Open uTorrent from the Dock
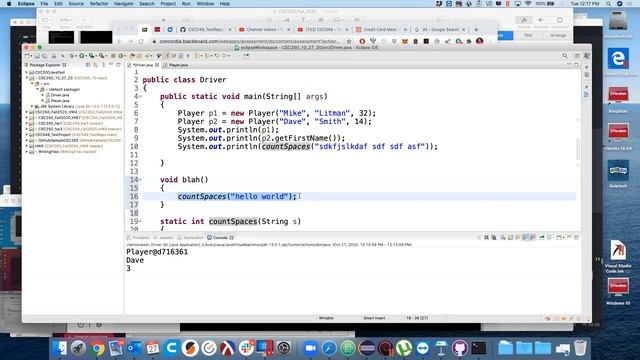 404,348
